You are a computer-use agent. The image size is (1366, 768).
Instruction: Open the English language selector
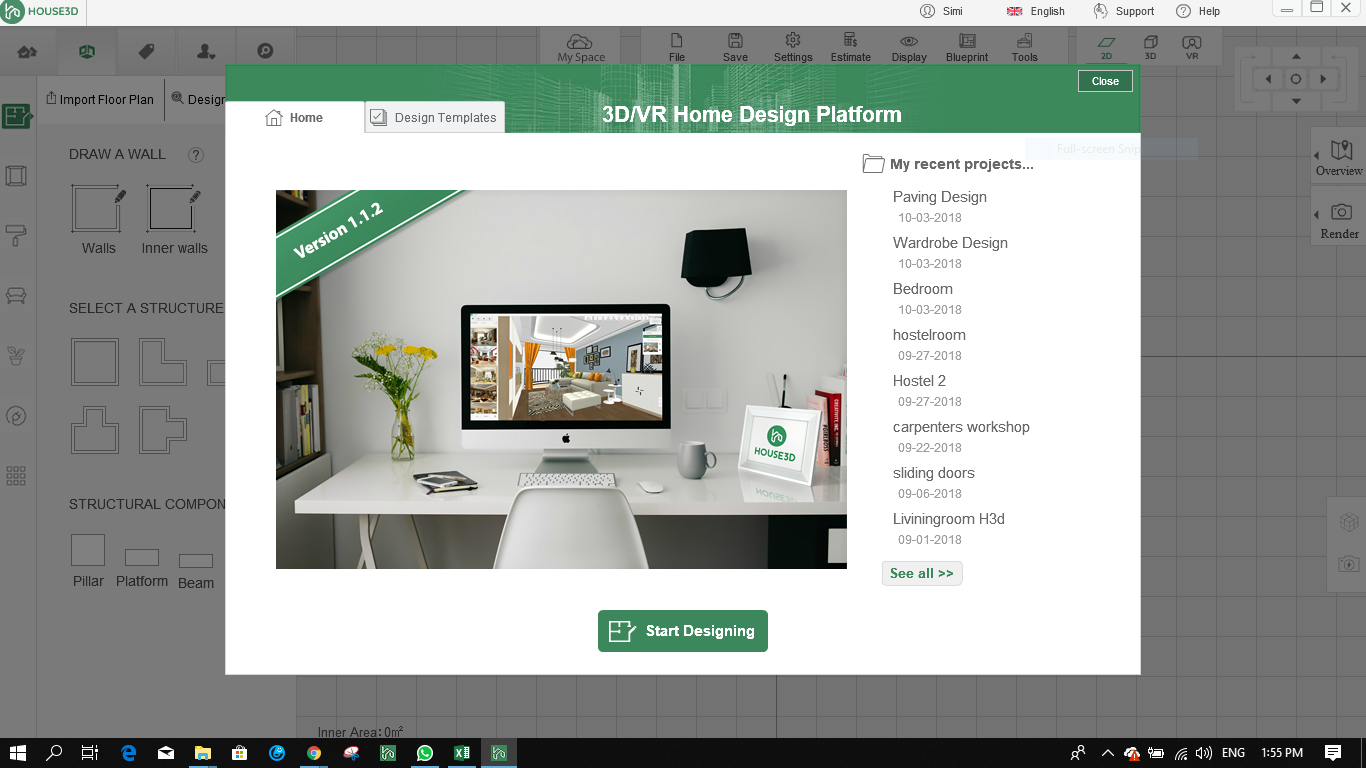pyautogui.click(x=1036, y=11)
